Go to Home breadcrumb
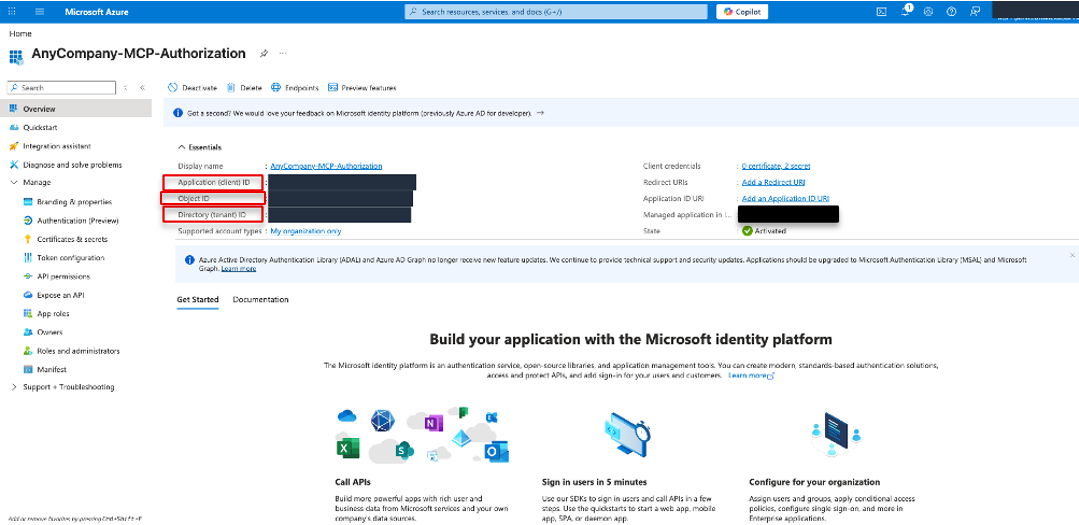This screenshot has height=525, width=1079. click(20, 34)
